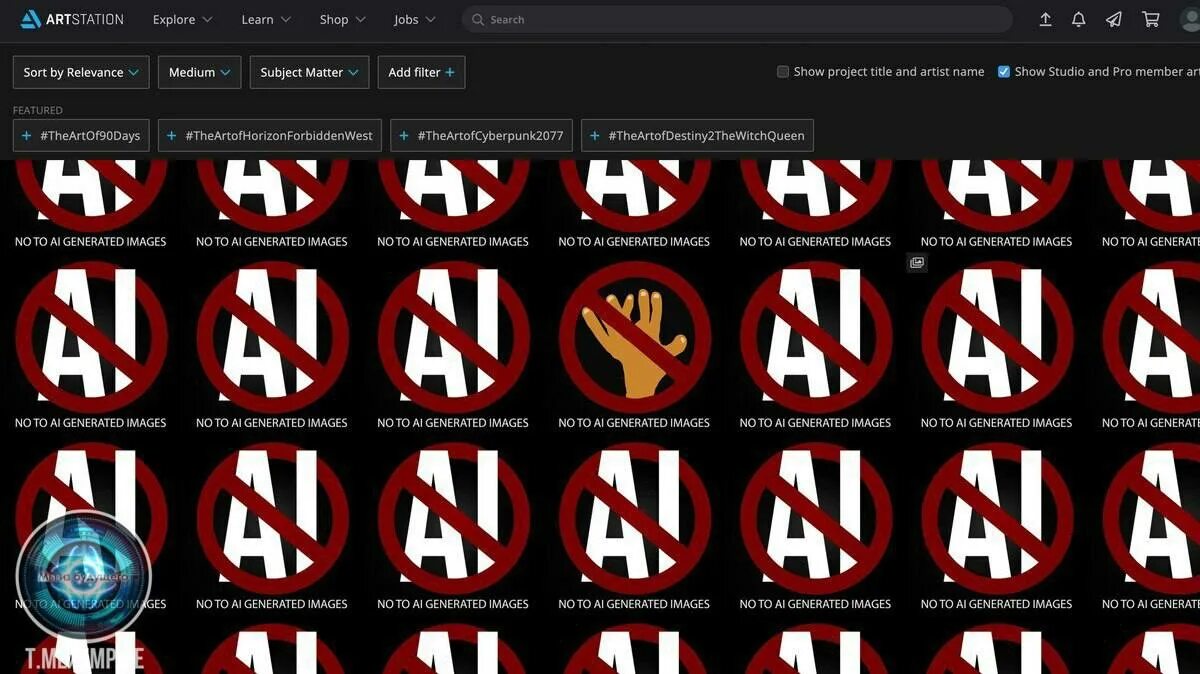Viewport: 1200px width, 674px height.
Task: Open the crossed-out hand thumbnail
Action: [x=634, y=337]
